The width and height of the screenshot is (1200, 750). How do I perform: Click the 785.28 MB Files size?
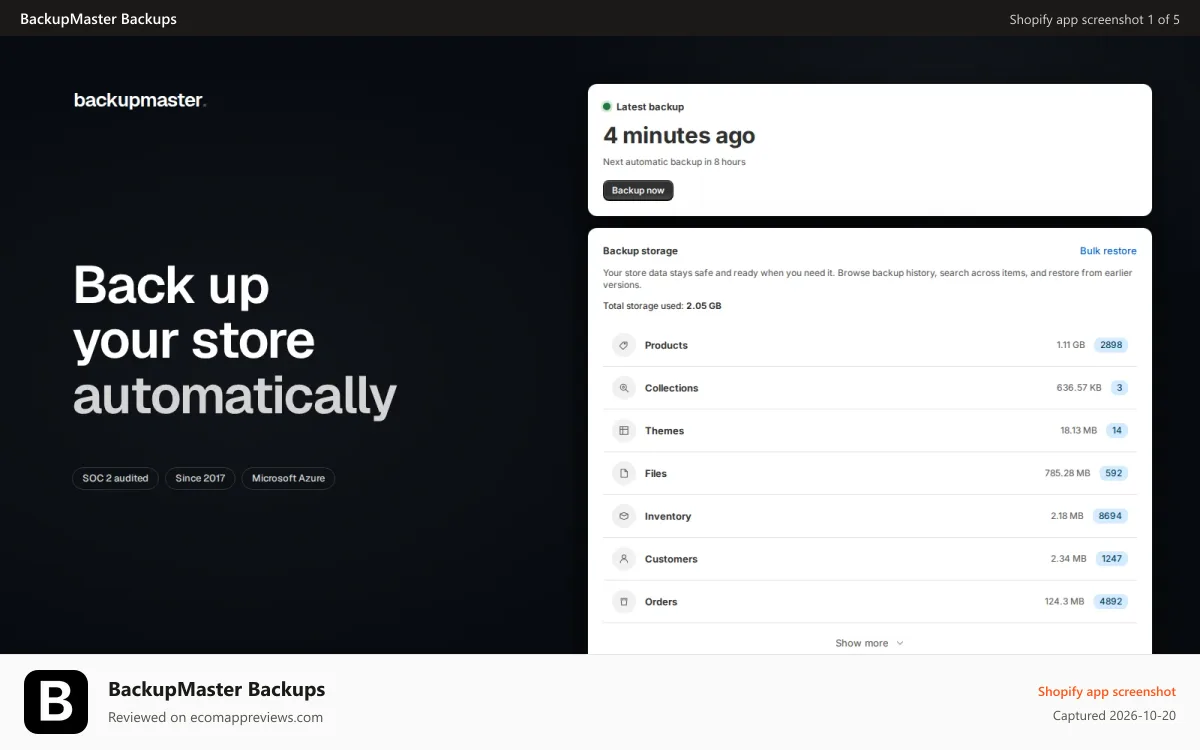1067,474
